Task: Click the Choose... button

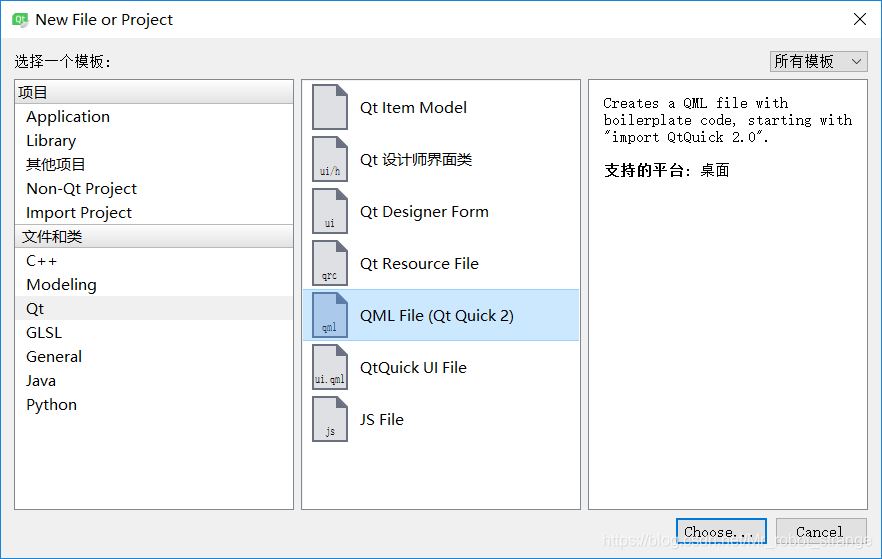Action: tap(721, 531)
